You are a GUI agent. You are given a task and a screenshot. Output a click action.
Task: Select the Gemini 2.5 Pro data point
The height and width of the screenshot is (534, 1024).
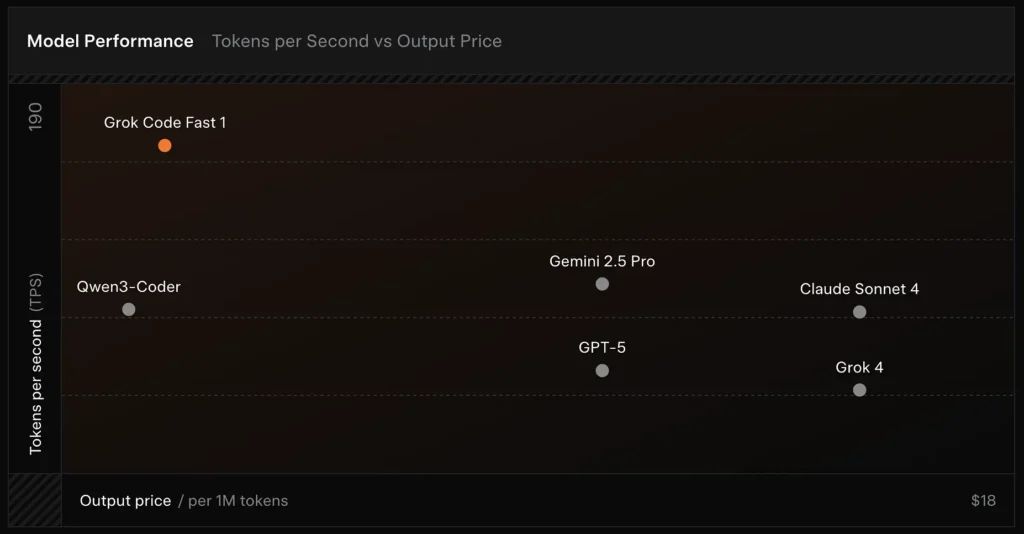(x=602, y=284)
